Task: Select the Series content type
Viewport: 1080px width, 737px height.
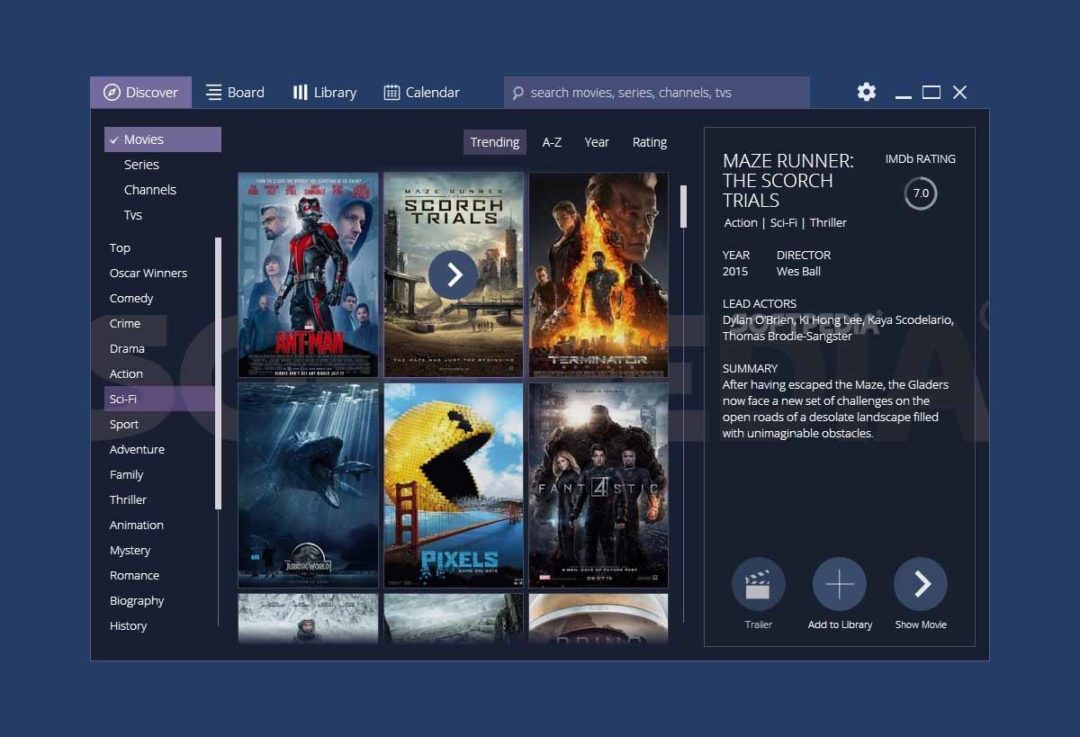Action: [x=141, y=165]
